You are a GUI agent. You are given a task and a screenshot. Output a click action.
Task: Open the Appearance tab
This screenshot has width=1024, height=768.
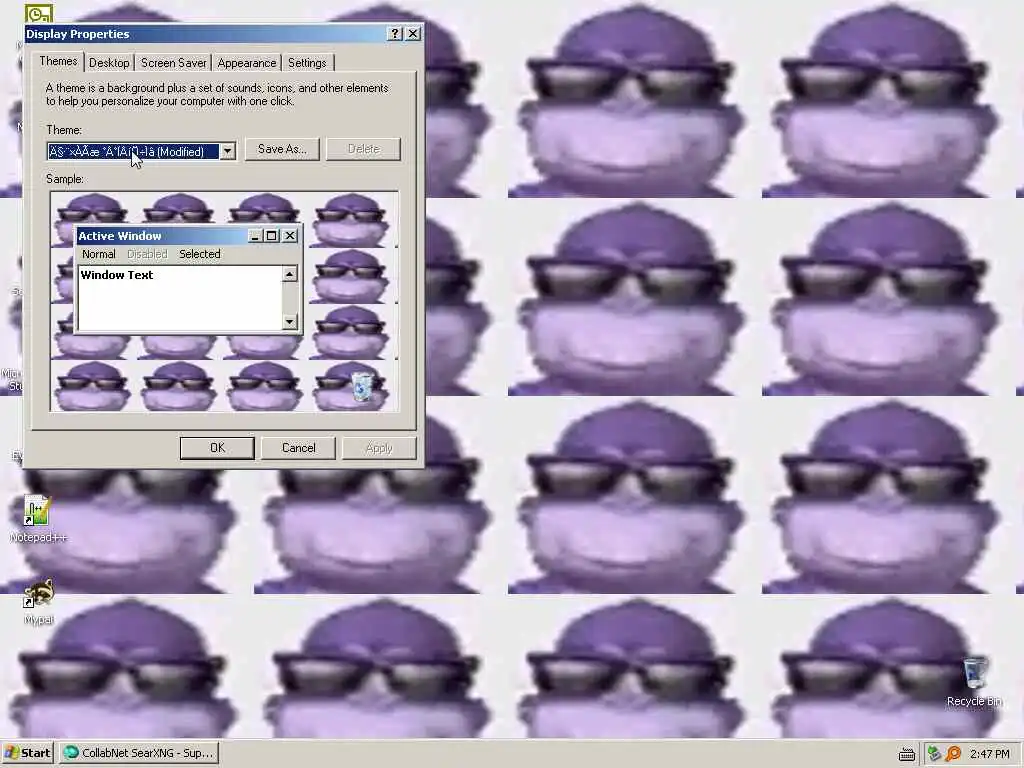pyautogui.click(x=247, y=63)
